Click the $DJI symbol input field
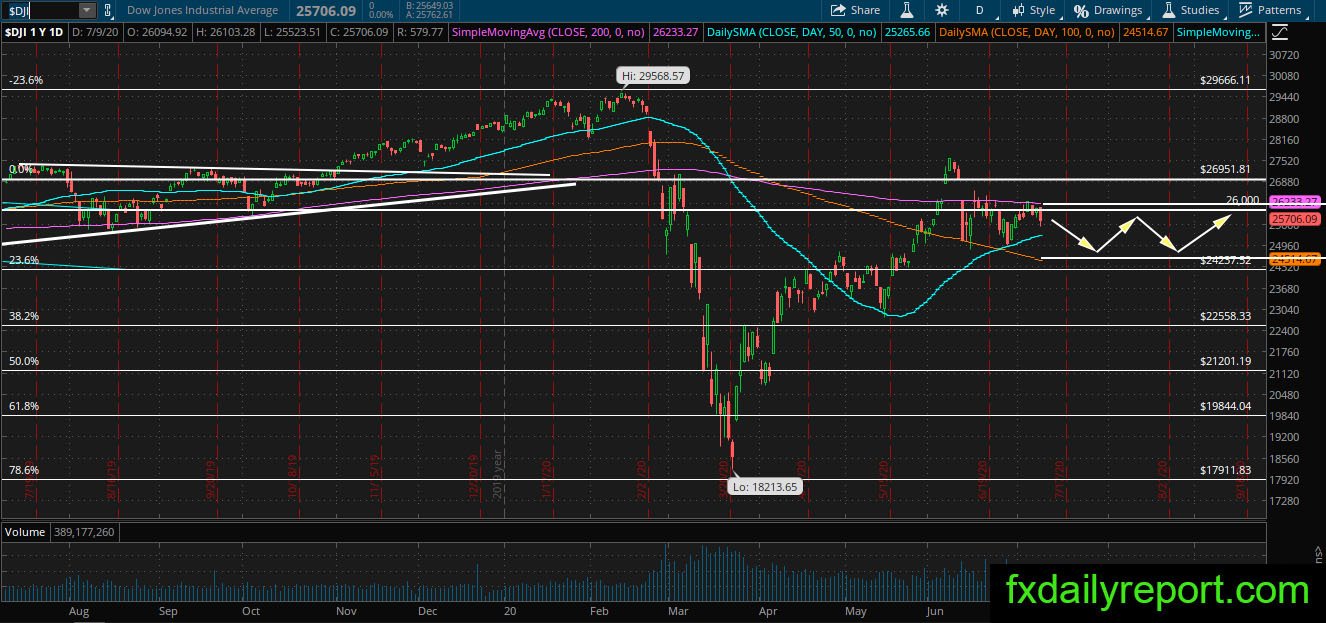The height and width of the screenshot is (623, 1326). coord(40,10)
